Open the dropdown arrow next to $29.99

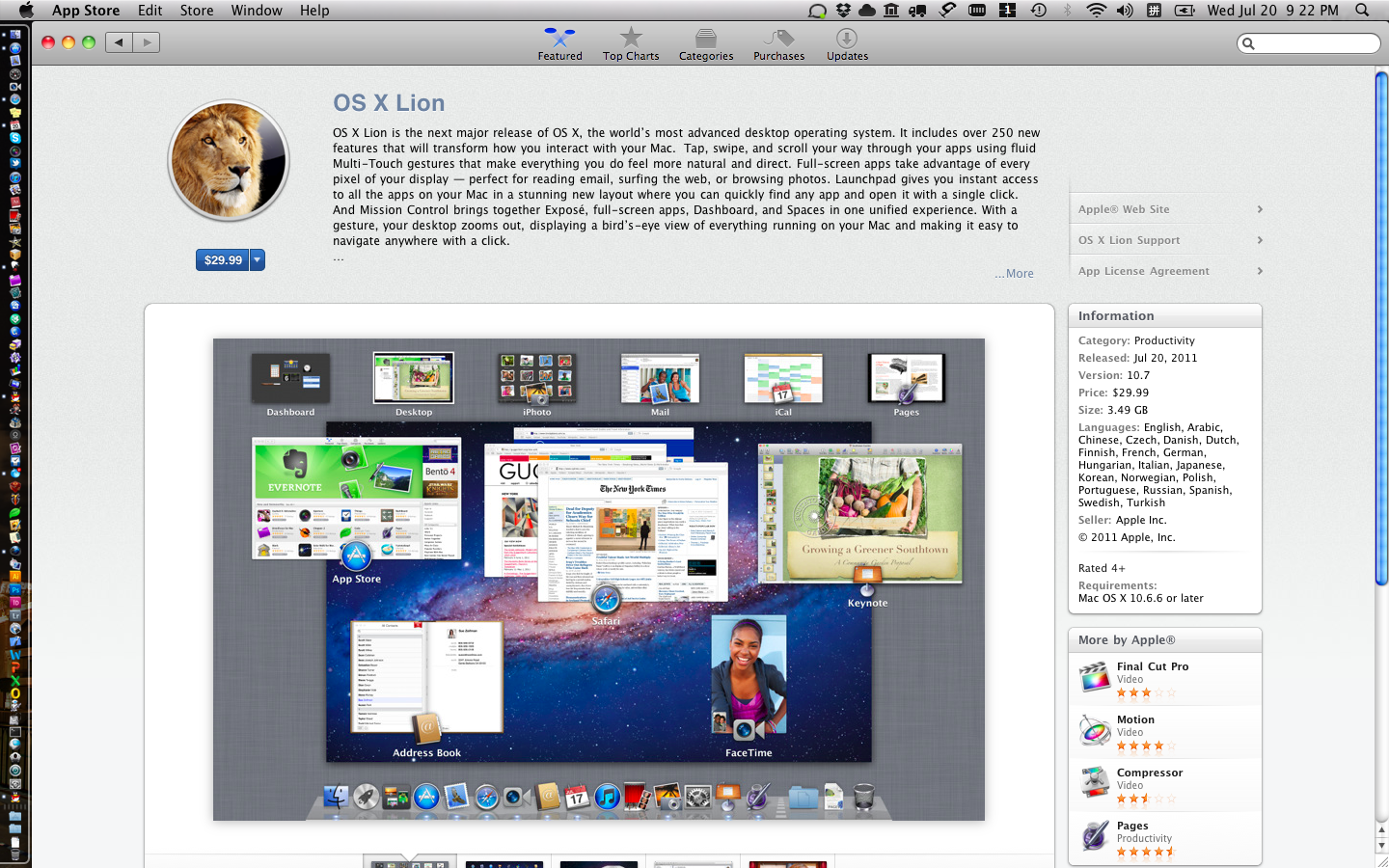[258, 259]
